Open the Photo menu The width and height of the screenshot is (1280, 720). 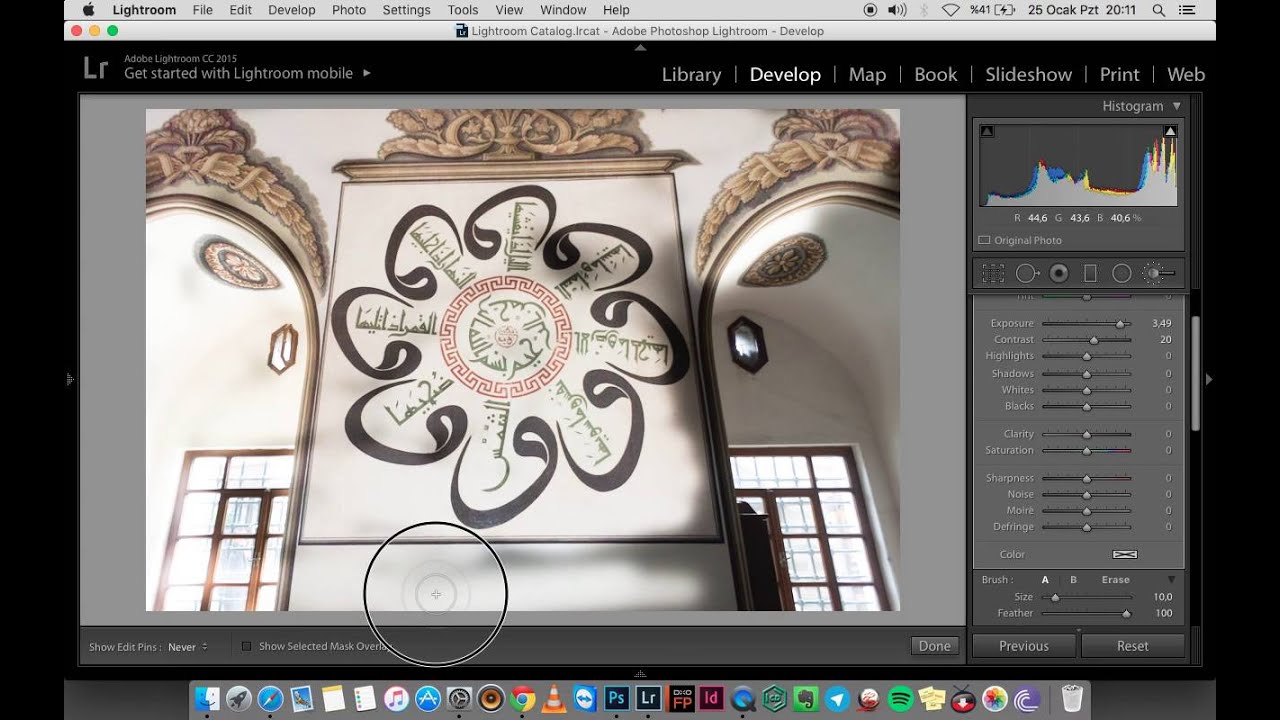pyautogui.click(x=349, y=10)
